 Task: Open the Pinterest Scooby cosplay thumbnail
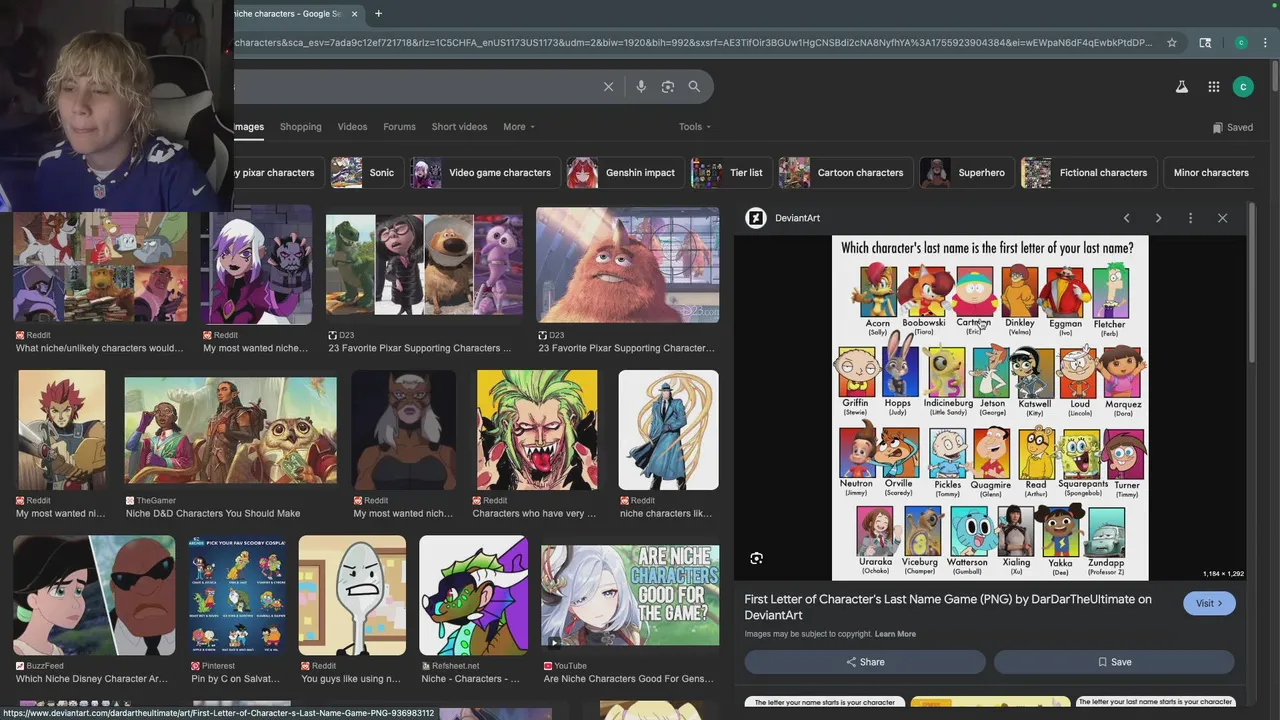[237, 595]
